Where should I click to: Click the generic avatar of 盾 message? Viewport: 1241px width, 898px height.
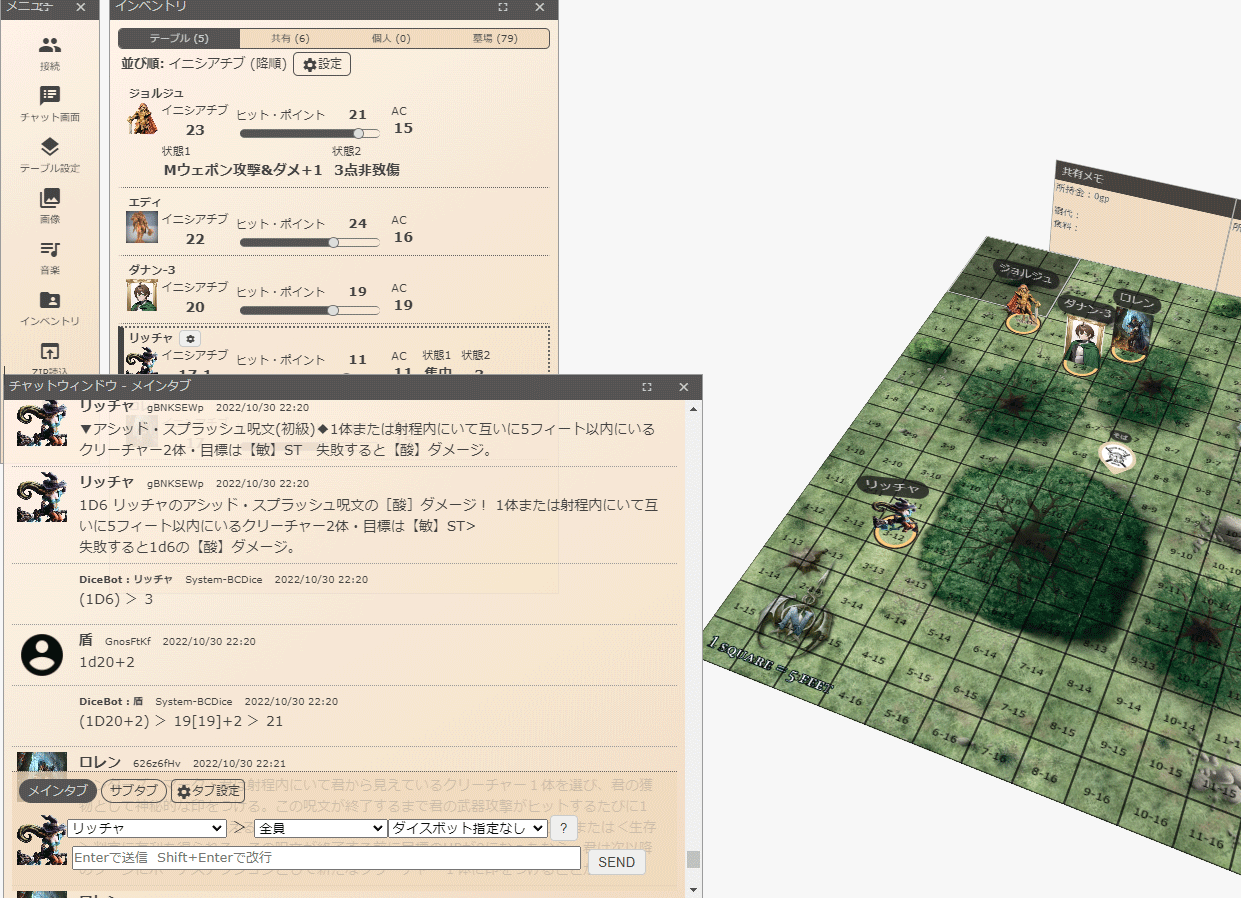(x=42, y=654)
